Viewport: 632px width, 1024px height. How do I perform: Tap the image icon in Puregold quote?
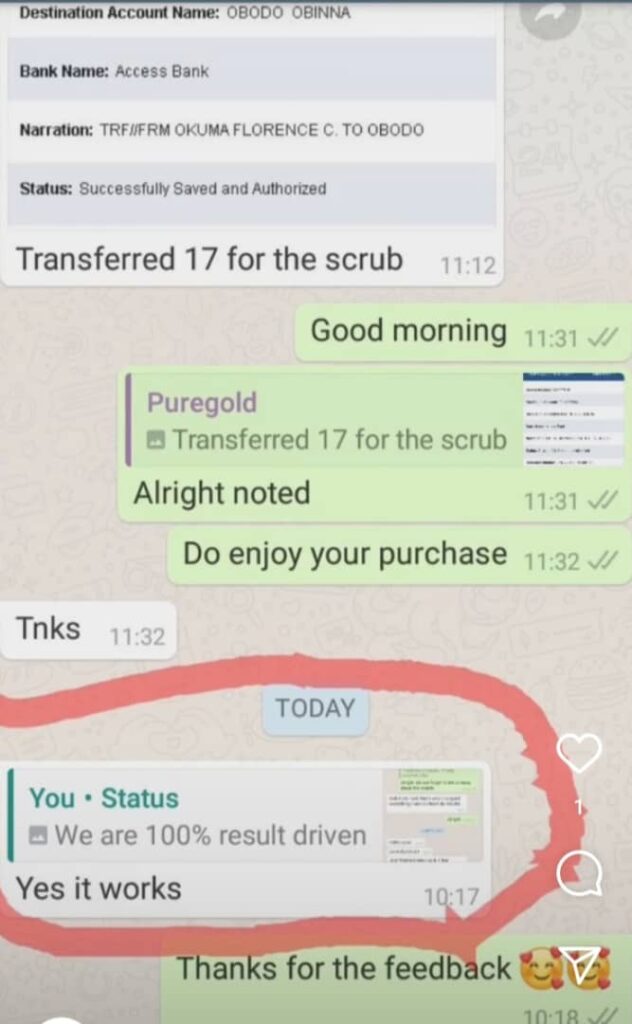[x=155, y=441]
